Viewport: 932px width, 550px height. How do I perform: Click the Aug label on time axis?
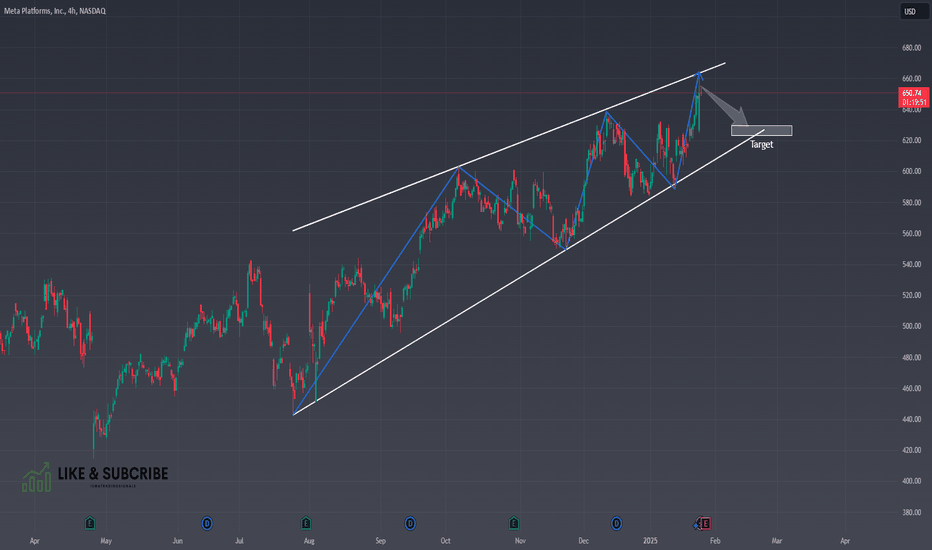[x=309, y=541]
